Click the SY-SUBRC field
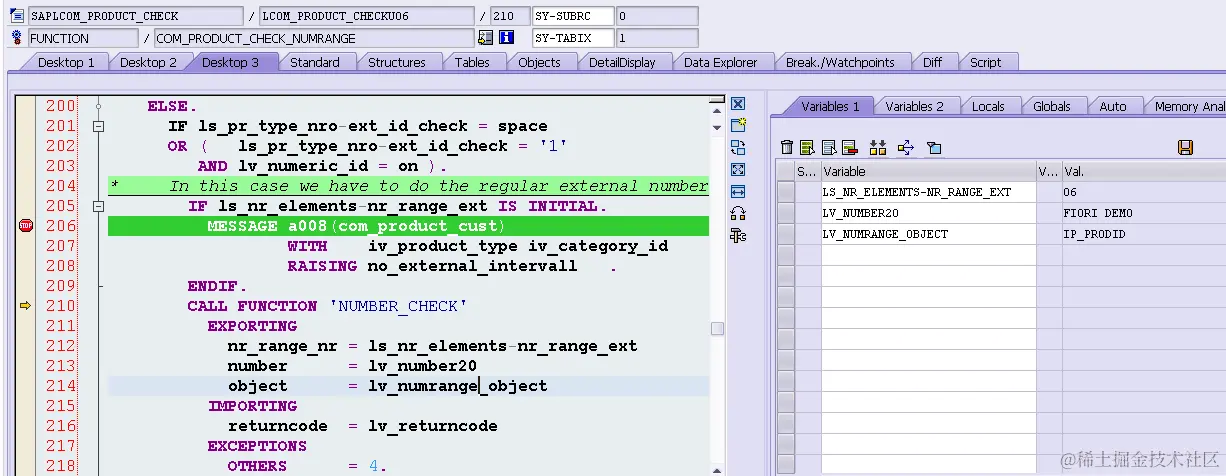This screenshot has height=476, width=1226. (572, 16)
